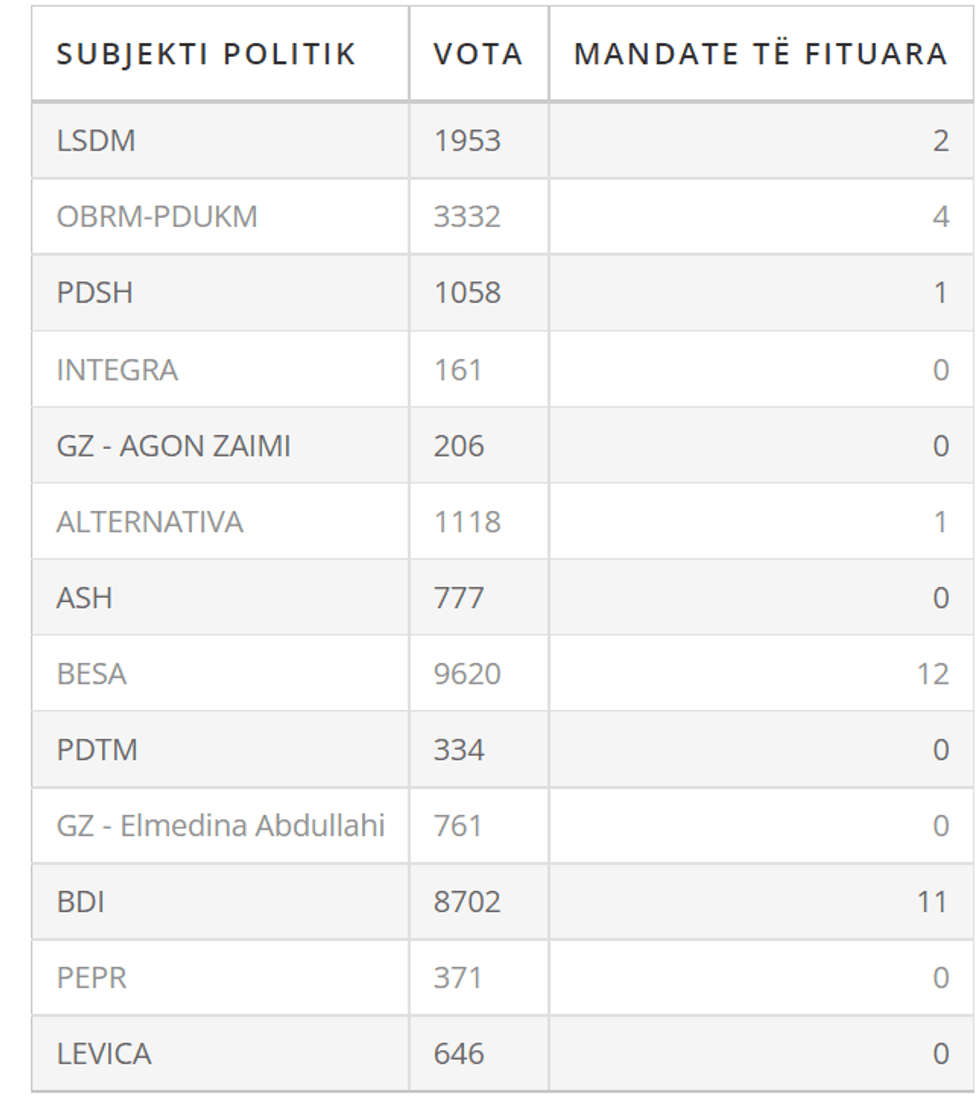Click the PDTM row label
Image resolution: width=980 pixels, height=1109 pixels.
[x=97, y=750]
